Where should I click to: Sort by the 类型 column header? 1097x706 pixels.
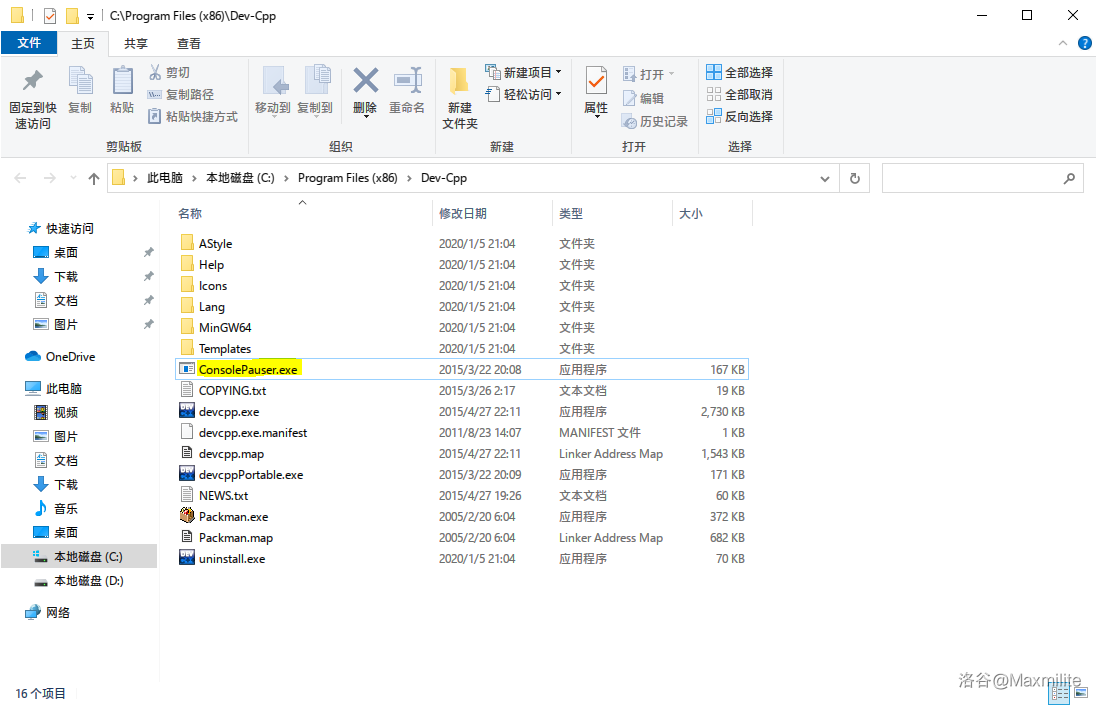[612, 213]
